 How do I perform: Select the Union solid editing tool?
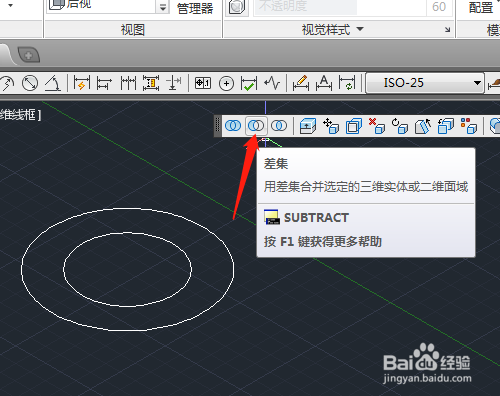(233, 126)
